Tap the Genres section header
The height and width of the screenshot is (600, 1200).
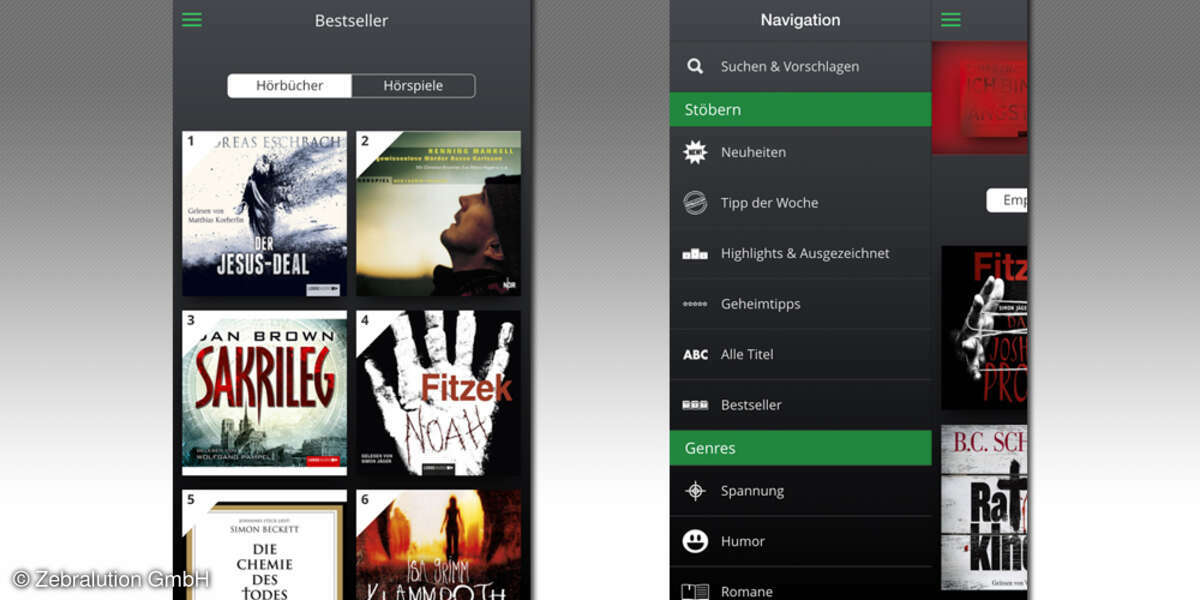(800, 448)
